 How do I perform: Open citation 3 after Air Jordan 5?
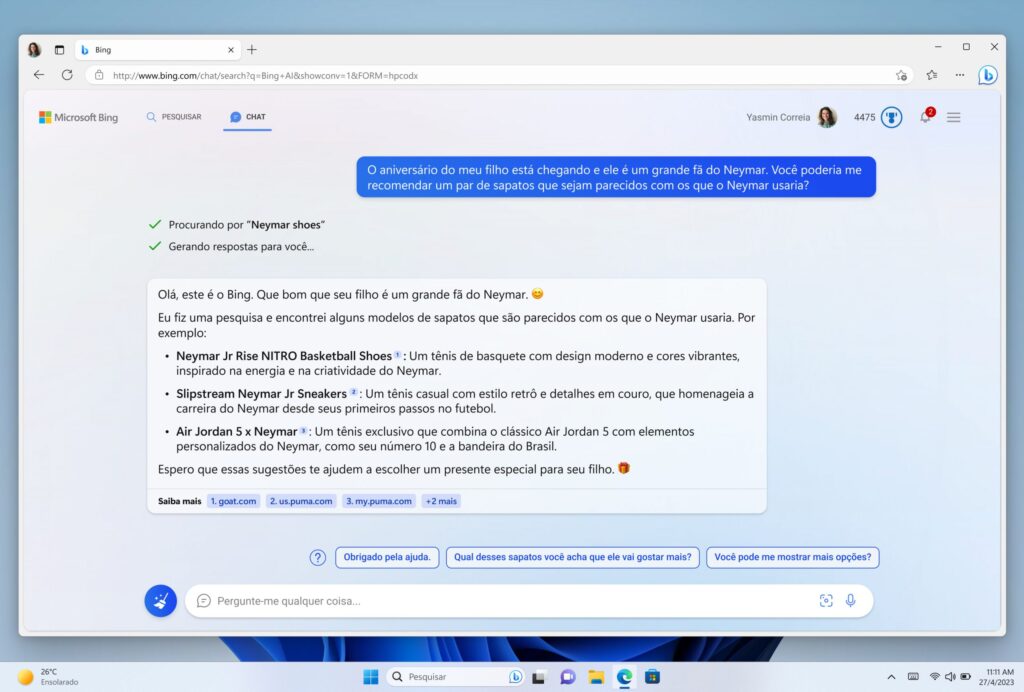pos(303,430)
